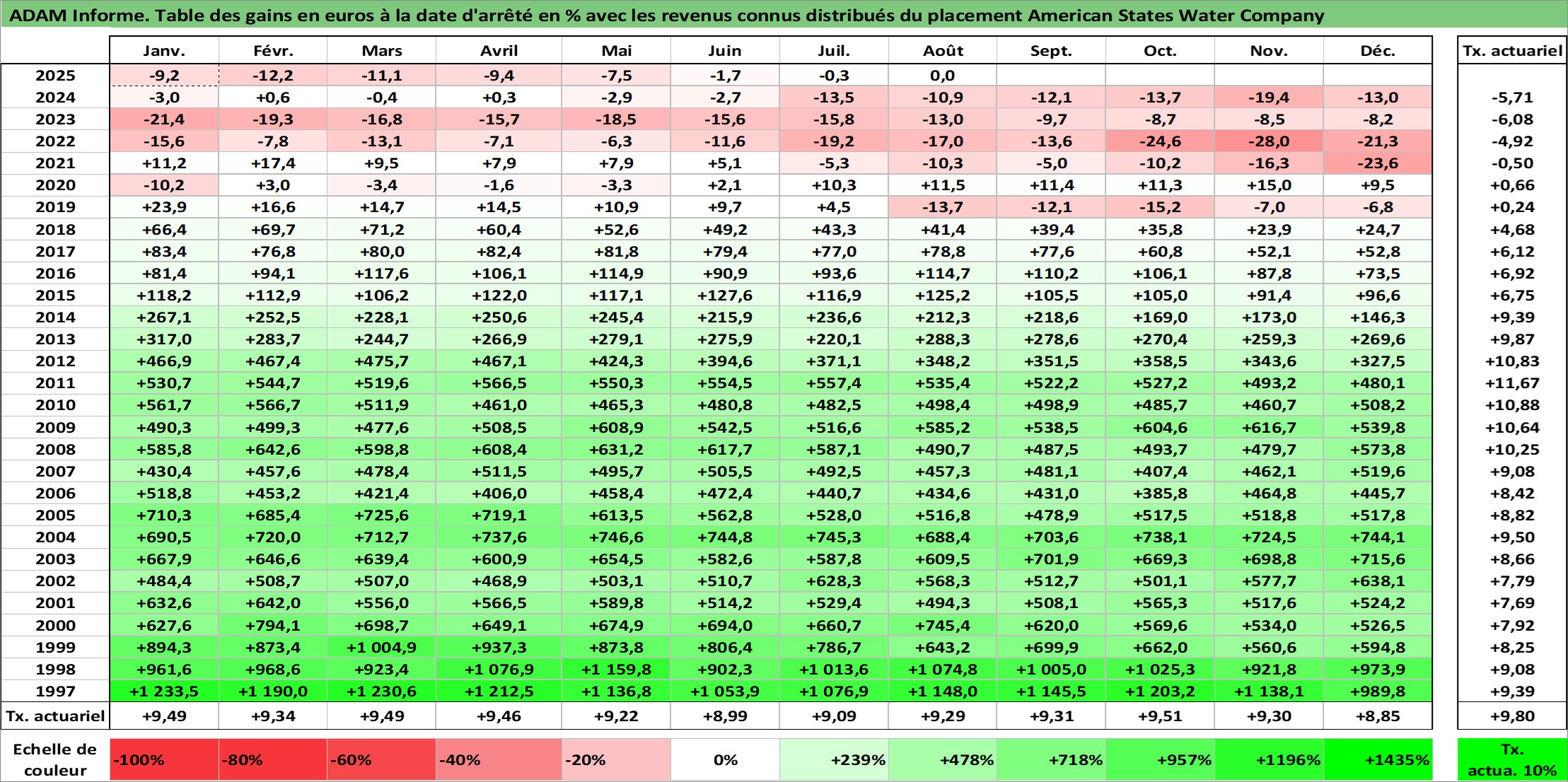
Task: Click the 'Tx. actuariel' right column header
Action: [x=1512, y=50]
